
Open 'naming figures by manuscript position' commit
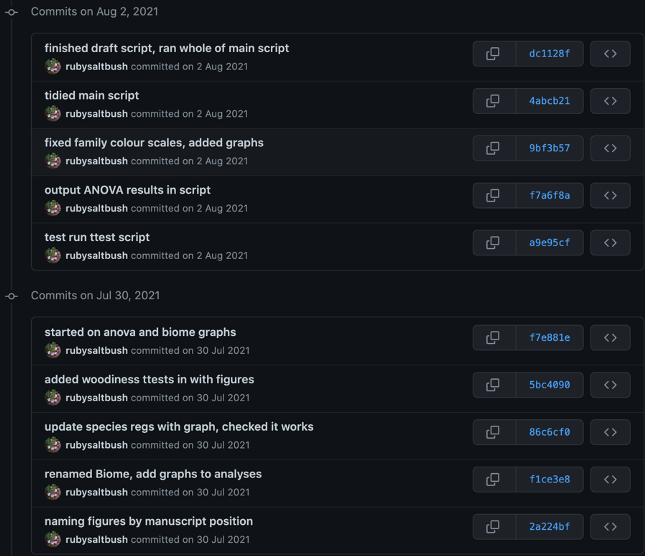[148, 521]
